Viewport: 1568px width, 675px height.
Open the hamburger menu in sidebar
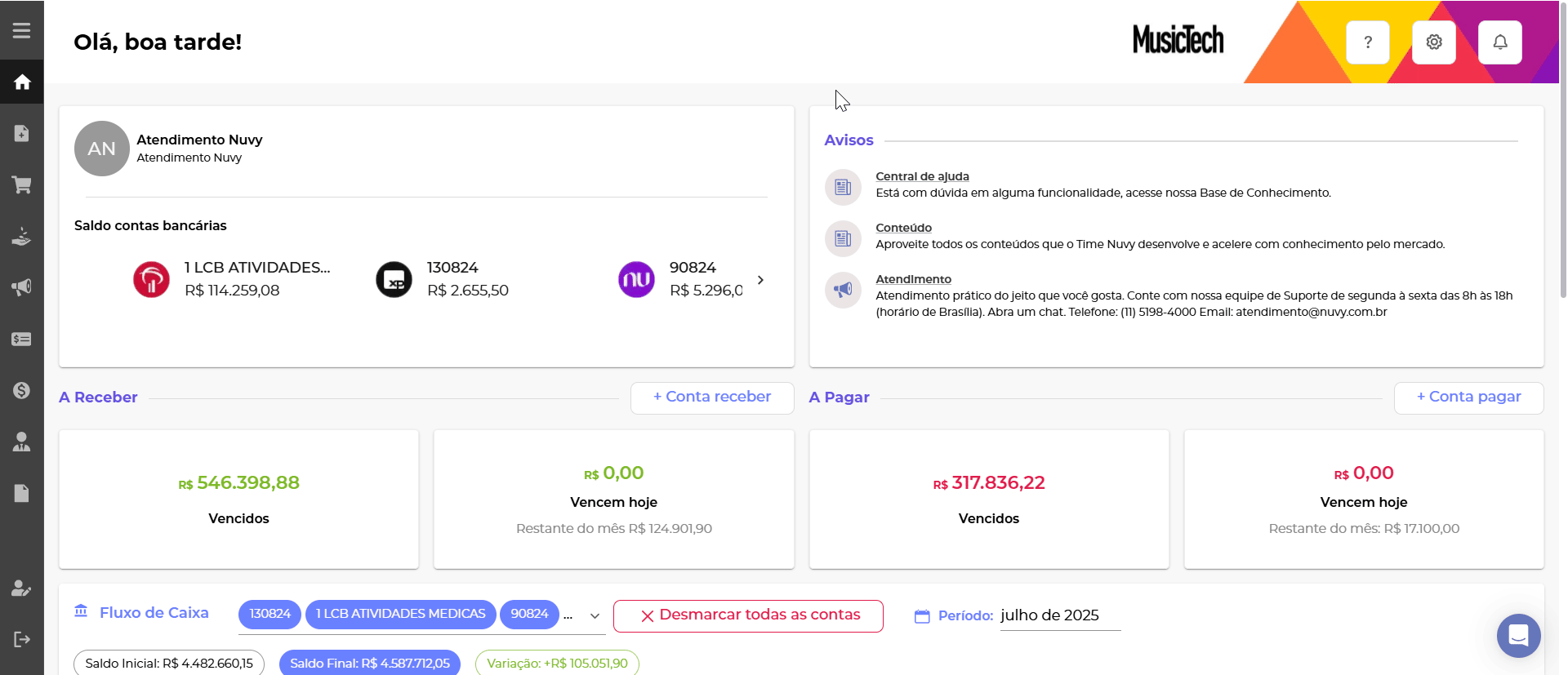tap(22, 30)
